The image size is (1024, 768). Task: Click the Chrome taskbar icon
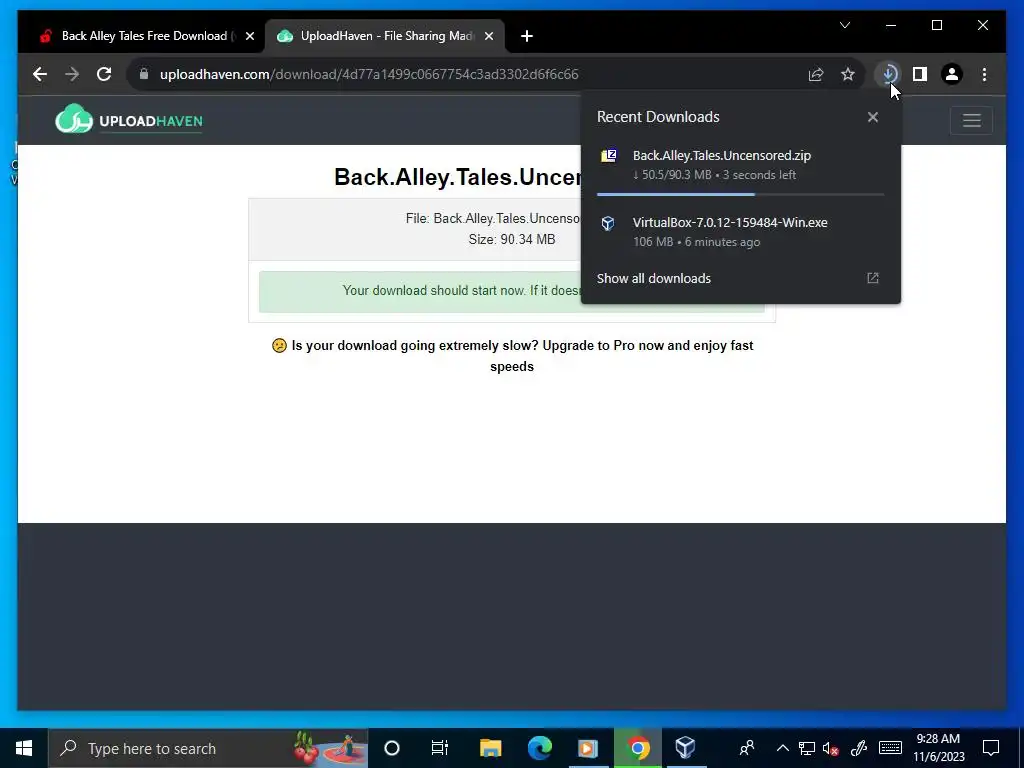pos(637,748)
